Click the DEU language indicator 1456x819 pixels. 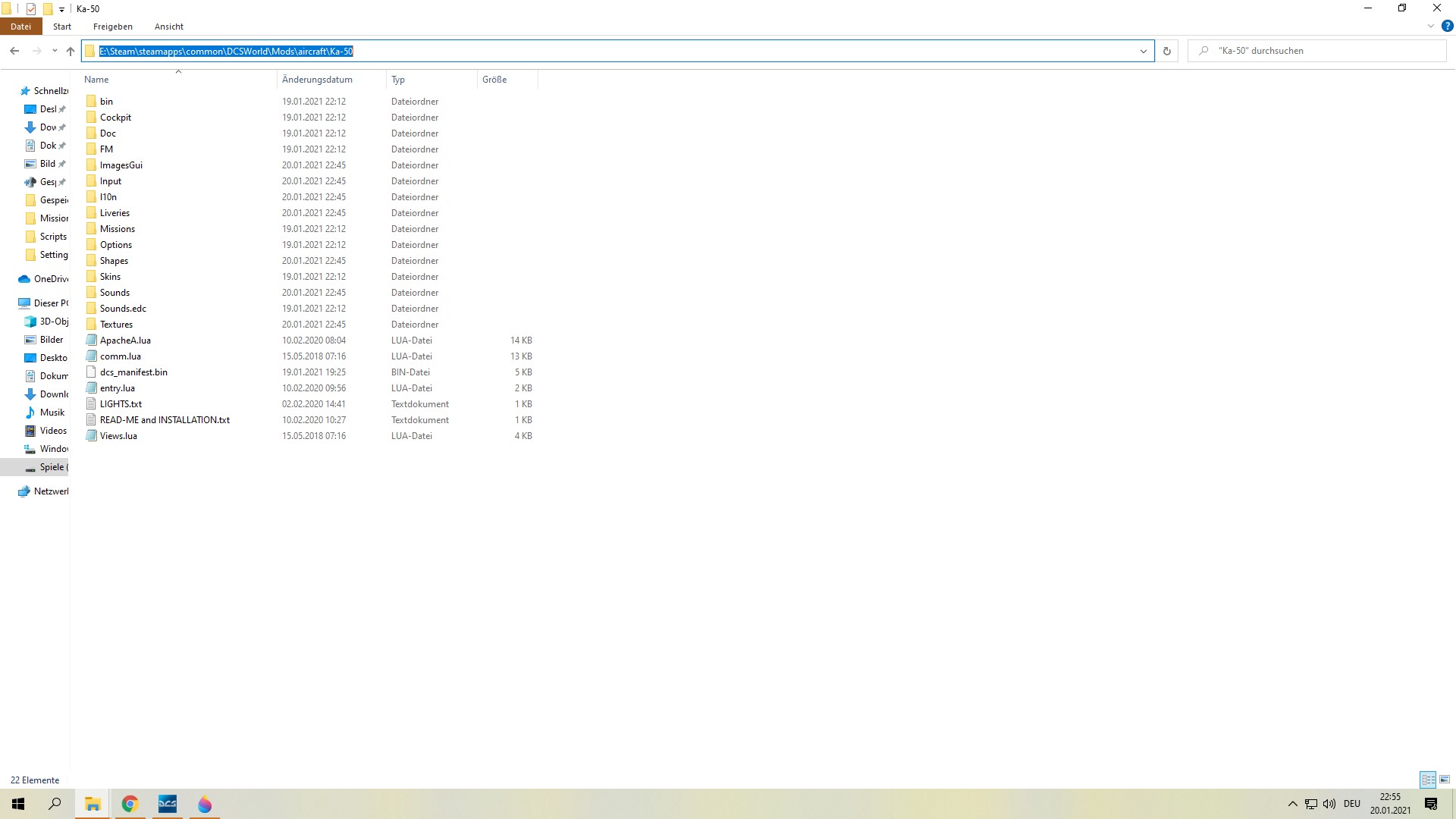point(1352,804)
